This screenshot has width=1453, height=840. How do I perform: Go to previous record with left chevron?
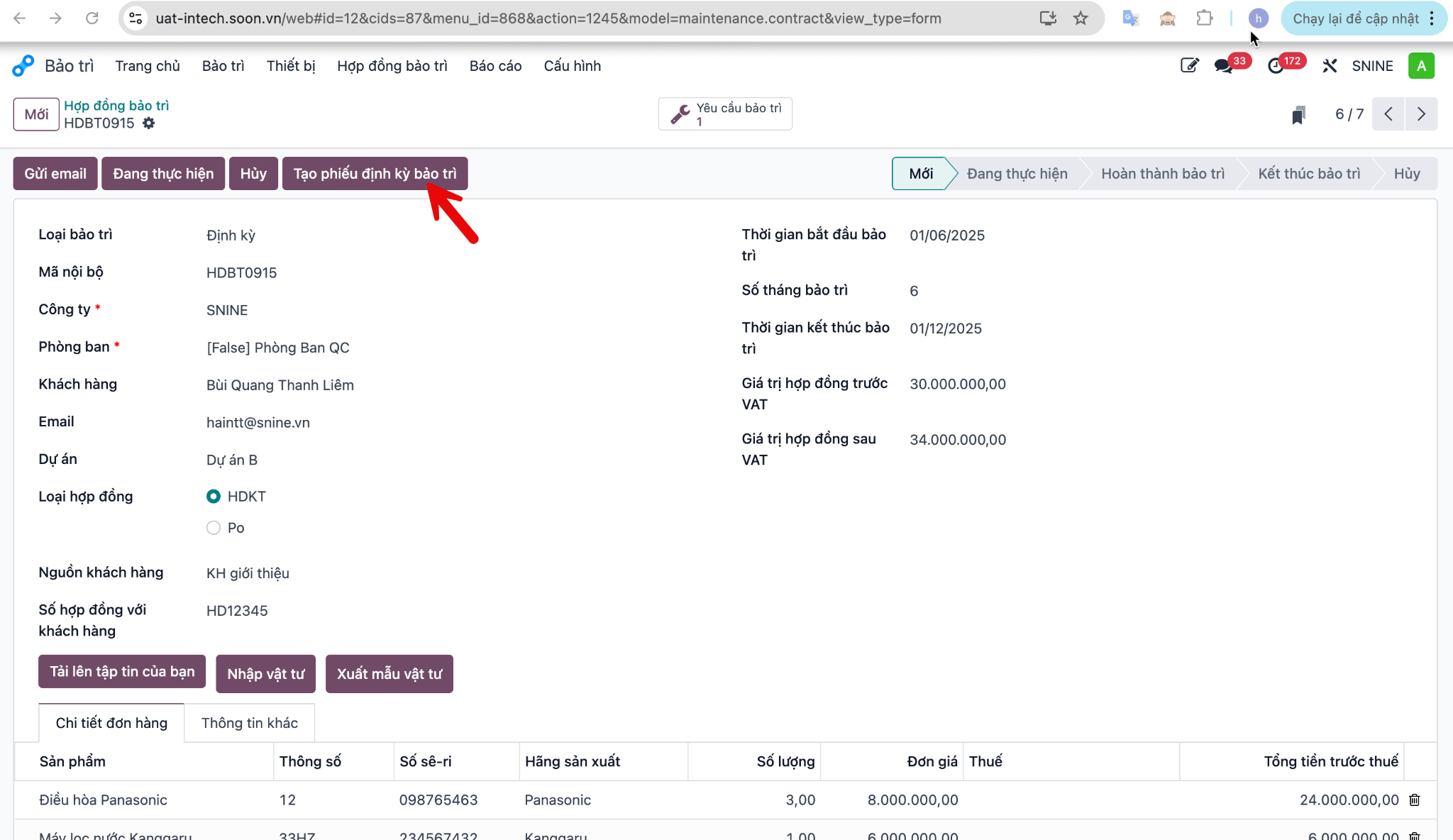tap(1388, 114)
